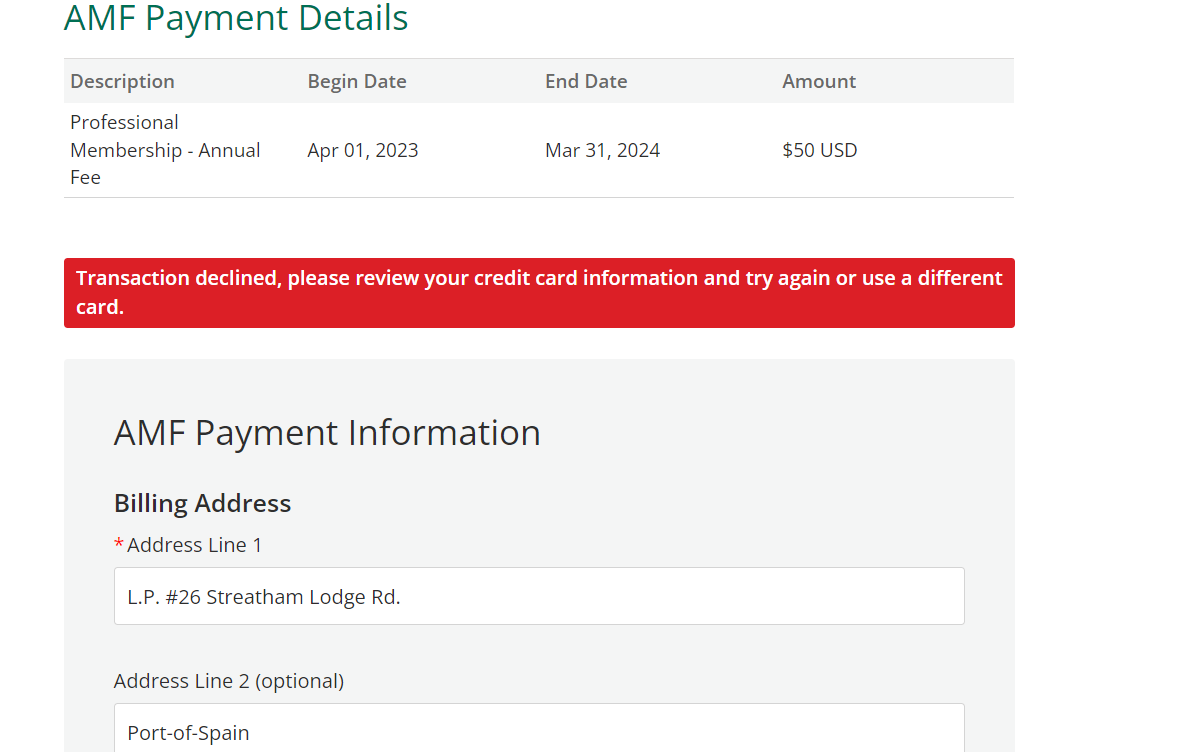Click the empty white gap below the payment details table
Screen dimensions: 1191x752
(x=539, y=228)
